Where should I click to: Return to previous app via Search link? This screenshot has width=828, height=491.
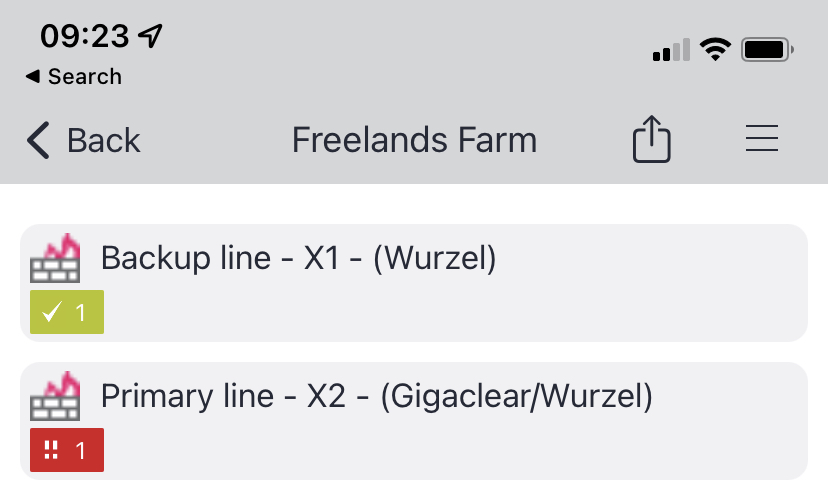[x=84, y=77]
